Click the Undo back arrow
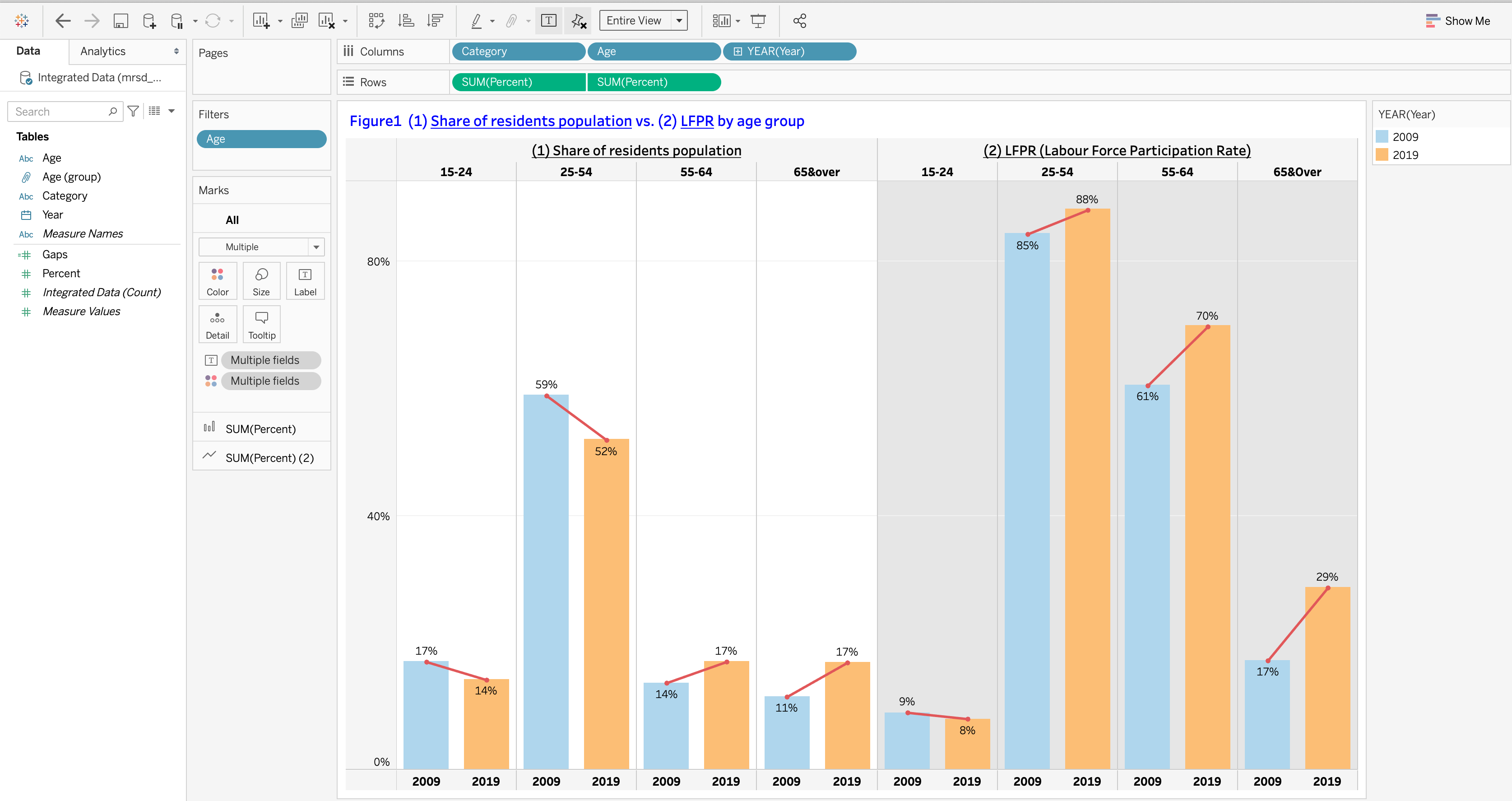This screenshot has width=1512, height=801. tap(63, 21)
